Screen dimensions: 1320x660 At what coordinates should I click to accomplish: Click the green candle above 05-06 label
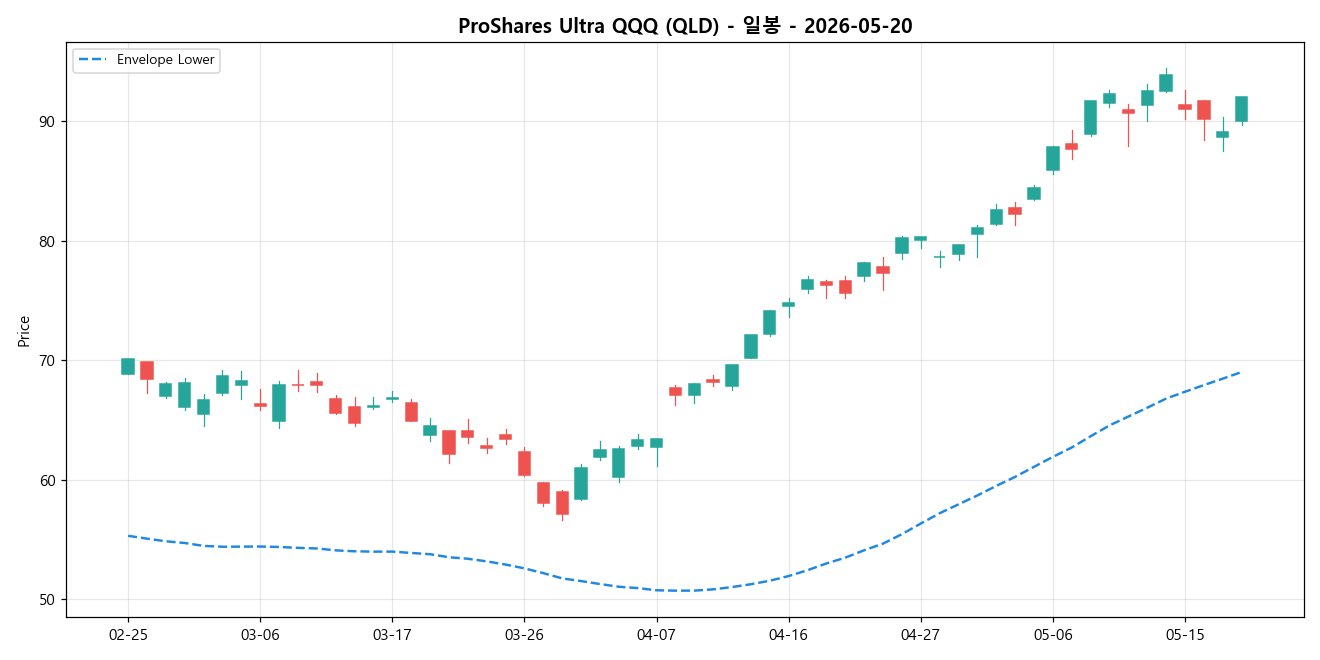1053,158
